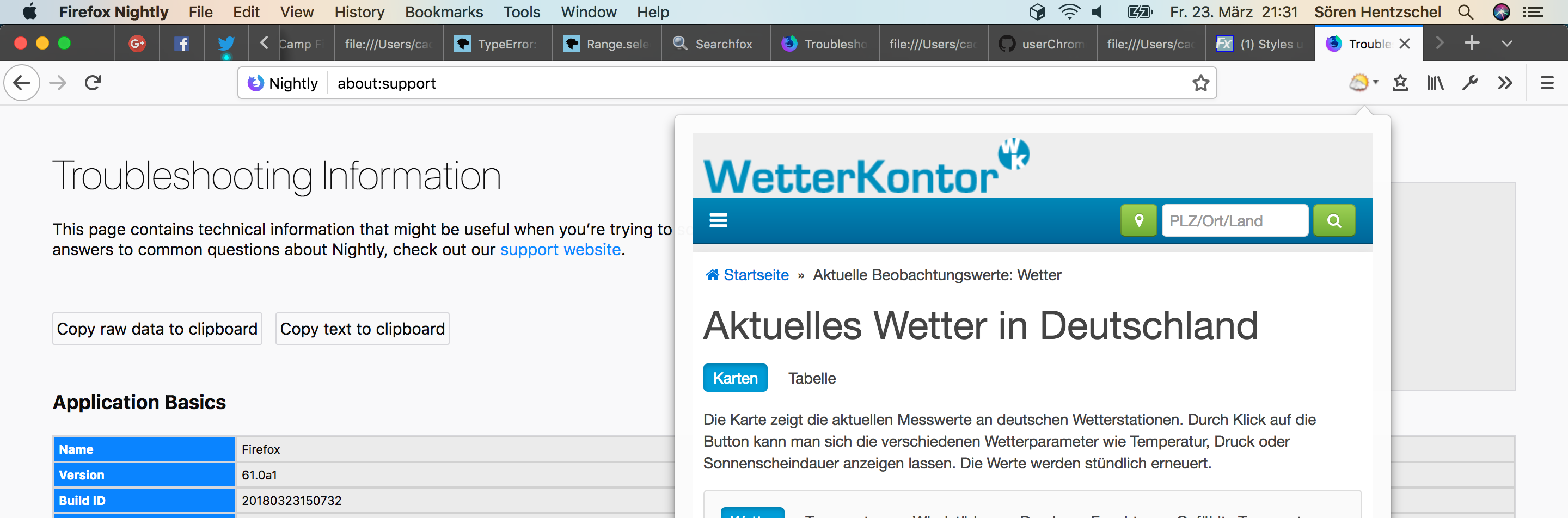Viewport: 1568px width, 518px height.
Task: Open the WetterKontor navigation menu icon
Action: pyautogui.click(x=718, y=220)
